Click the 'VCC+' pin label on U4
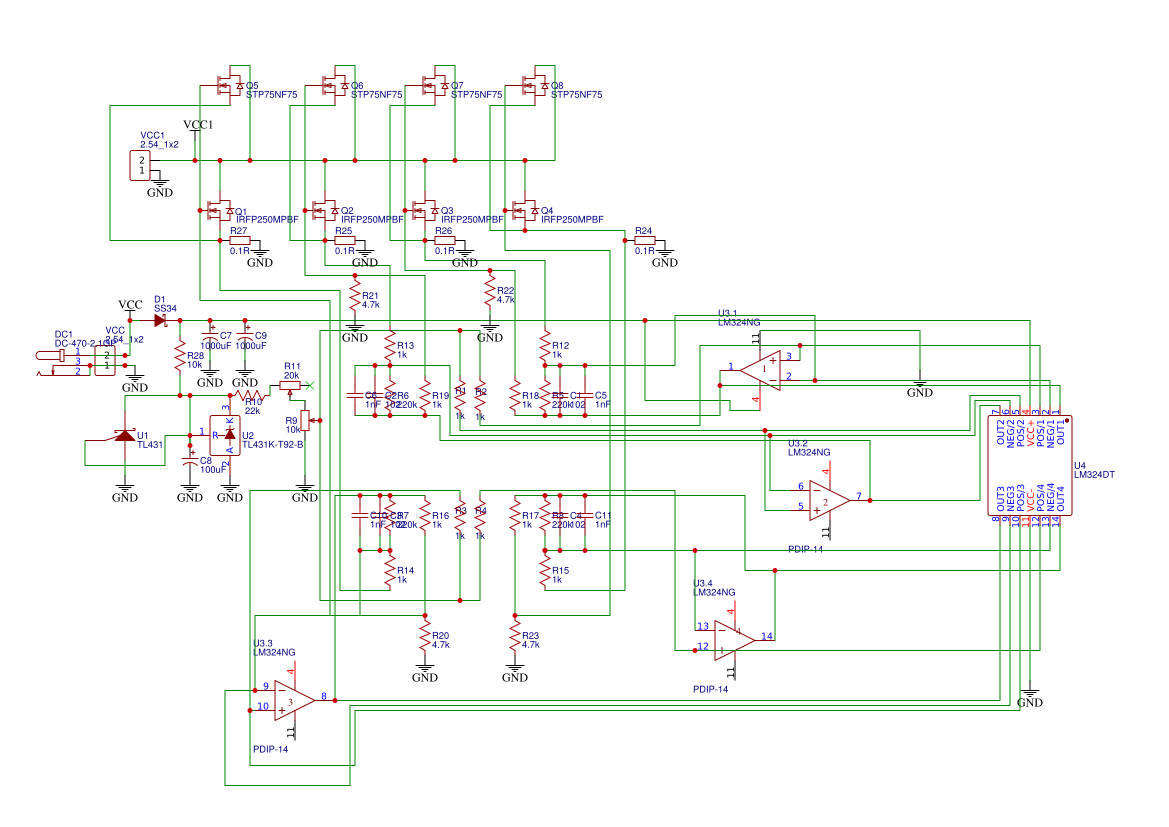Viewport: 1169px width, 827px height. click(1030, 433)
